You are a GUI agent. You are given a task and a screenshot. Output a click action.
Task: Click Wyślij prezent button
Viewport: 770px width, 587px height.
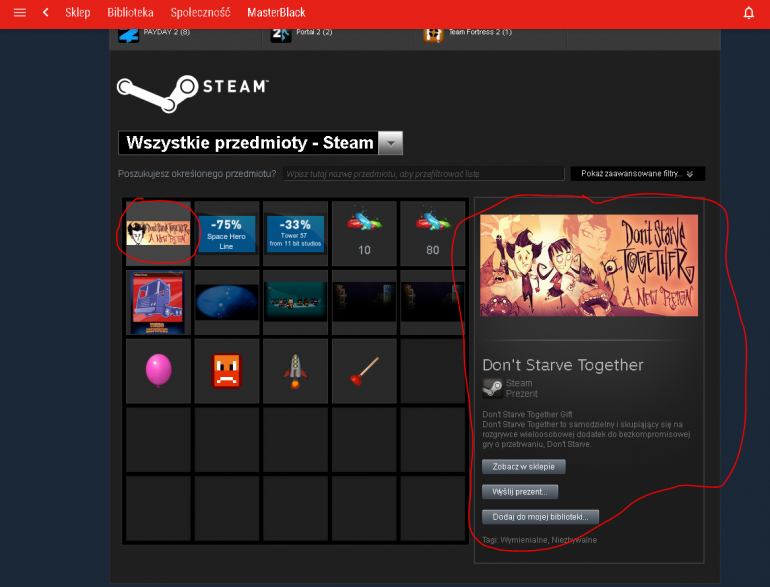click(x=520, y=492)
